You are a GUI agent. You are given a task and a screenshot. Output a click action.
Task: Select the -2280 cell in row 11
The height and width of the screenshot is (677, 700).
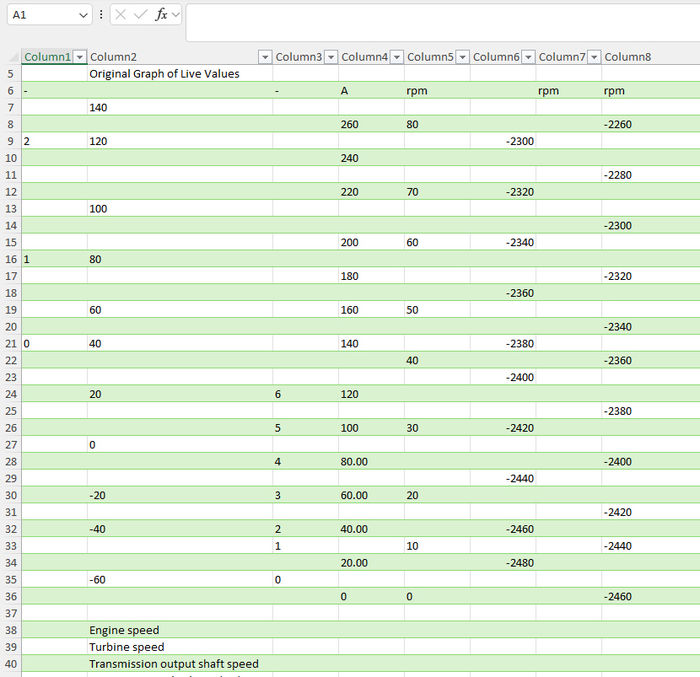click(x=650, y=175)
